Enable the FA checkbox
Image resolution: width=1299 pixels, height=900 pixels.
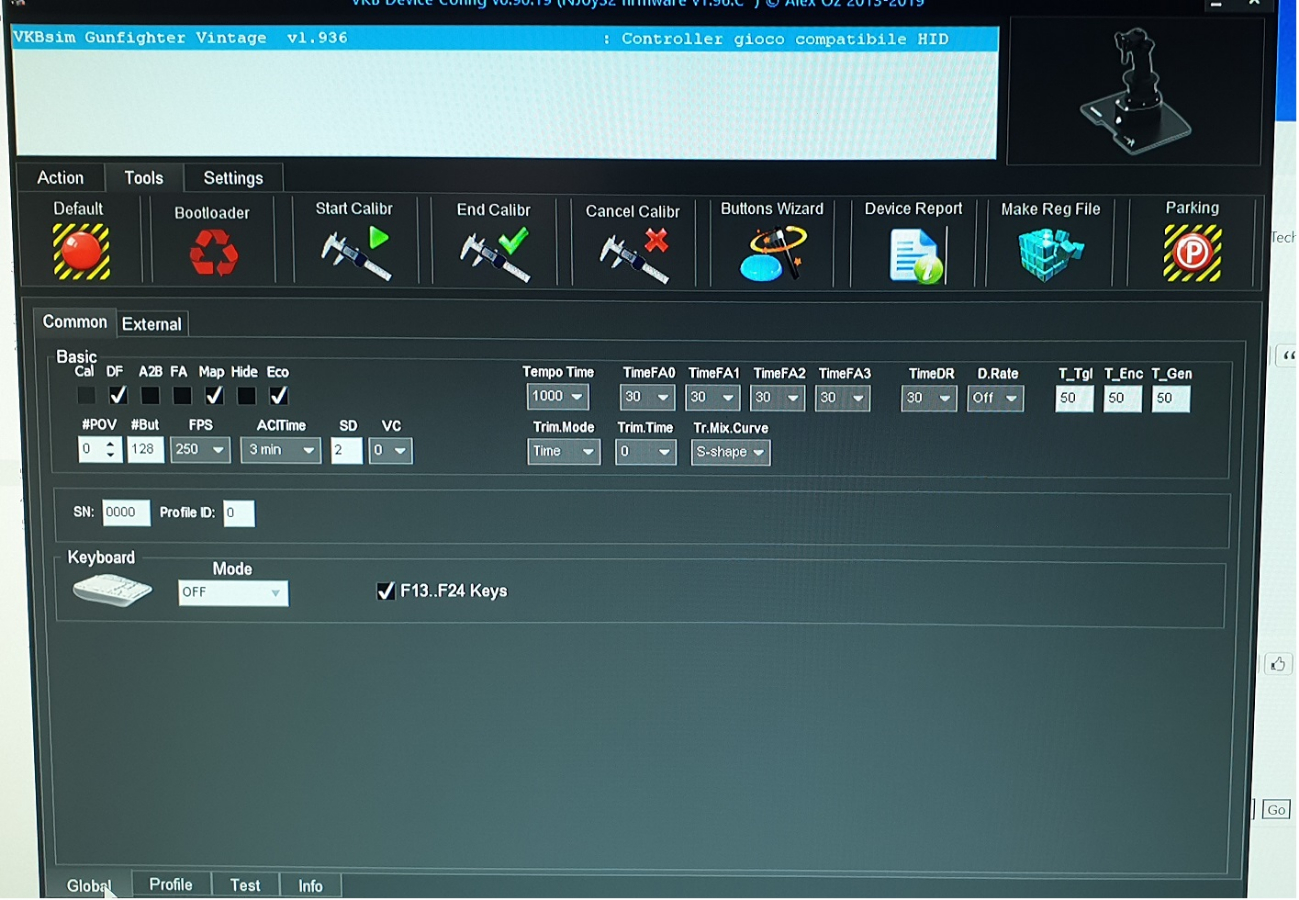click(x=182, y=396)
